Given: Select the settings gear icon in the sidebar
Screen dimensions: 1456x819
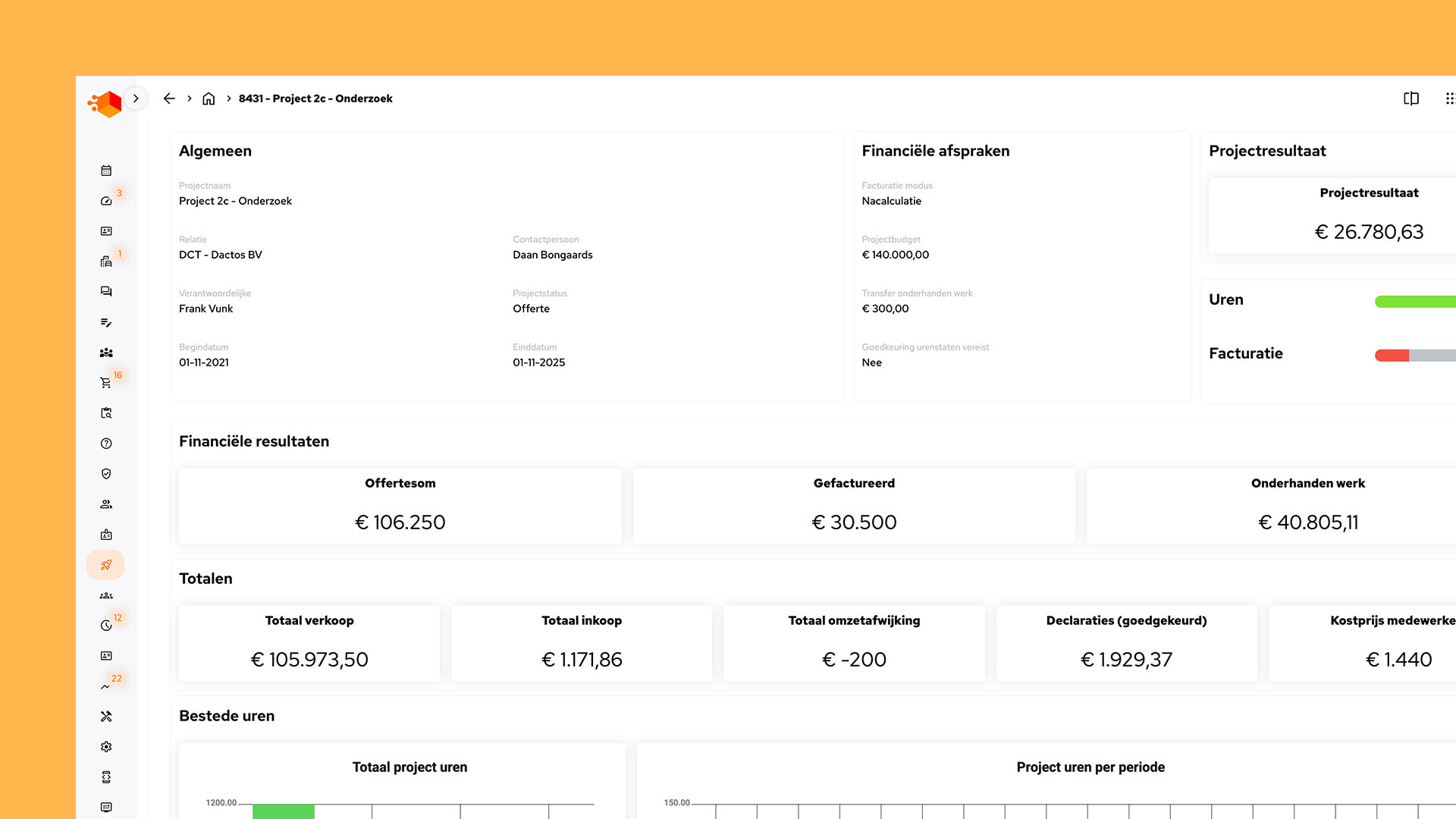Looking at the screenshot, I should (x=105, y=746).
